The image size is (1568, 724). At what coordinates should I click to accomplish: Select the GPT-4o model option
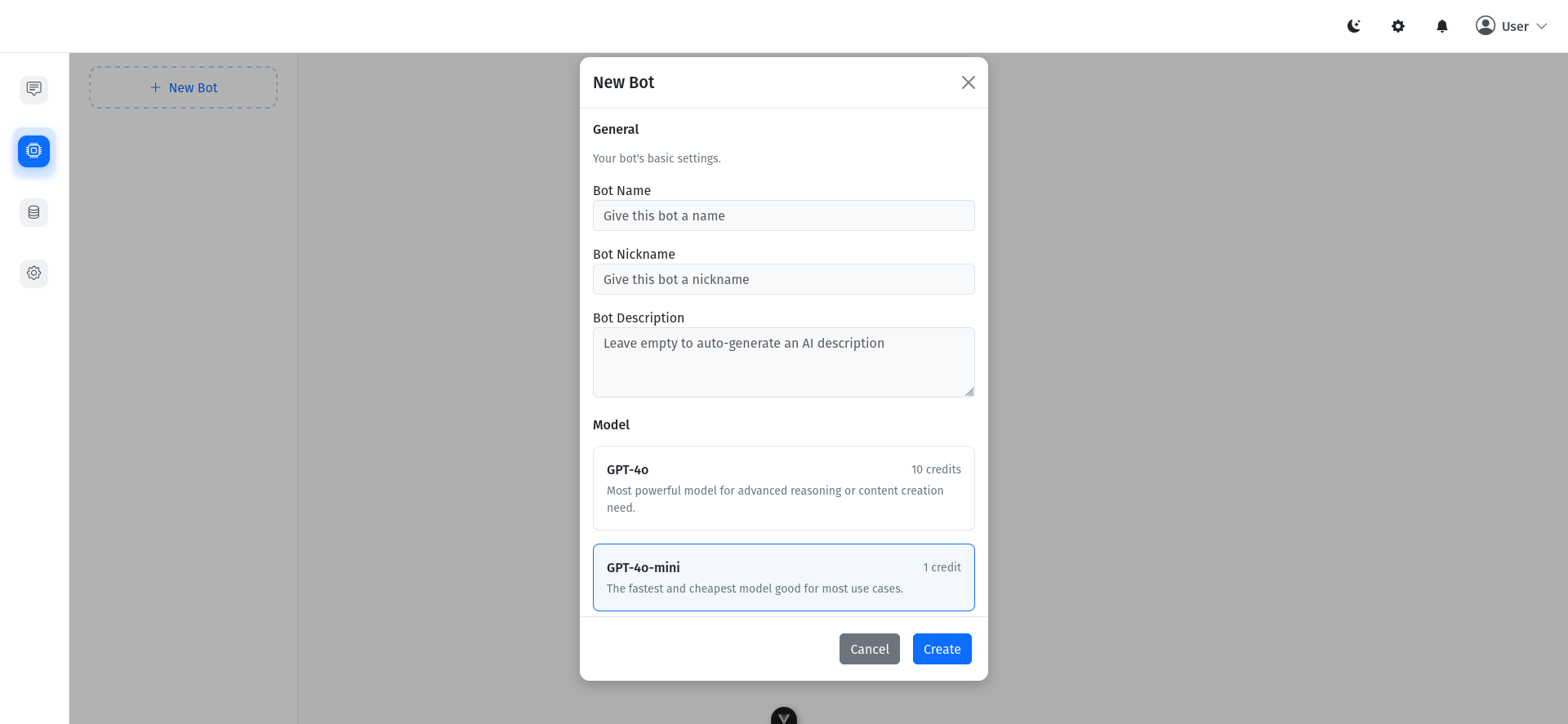(784, 488)
